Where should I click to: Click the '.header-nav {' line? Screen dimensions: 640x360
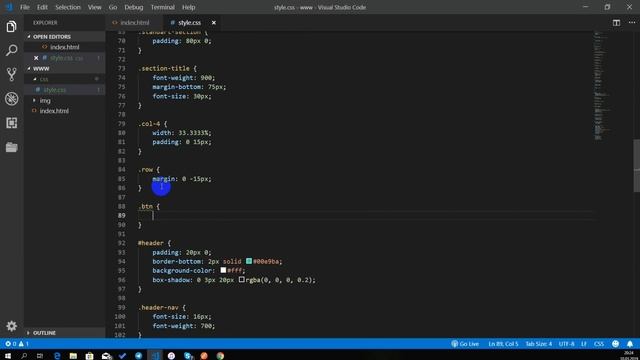click(x=162, y=307)
